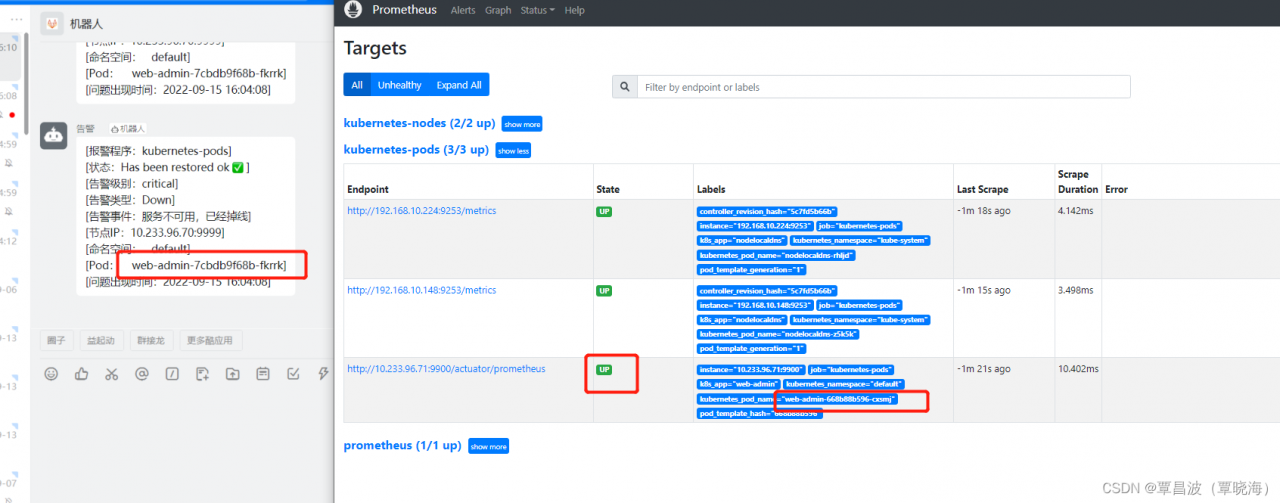Click label instance="192.168.10.224:9253"
The width and height of the screenshot is (1280, 503).
[x=755, y=226]
